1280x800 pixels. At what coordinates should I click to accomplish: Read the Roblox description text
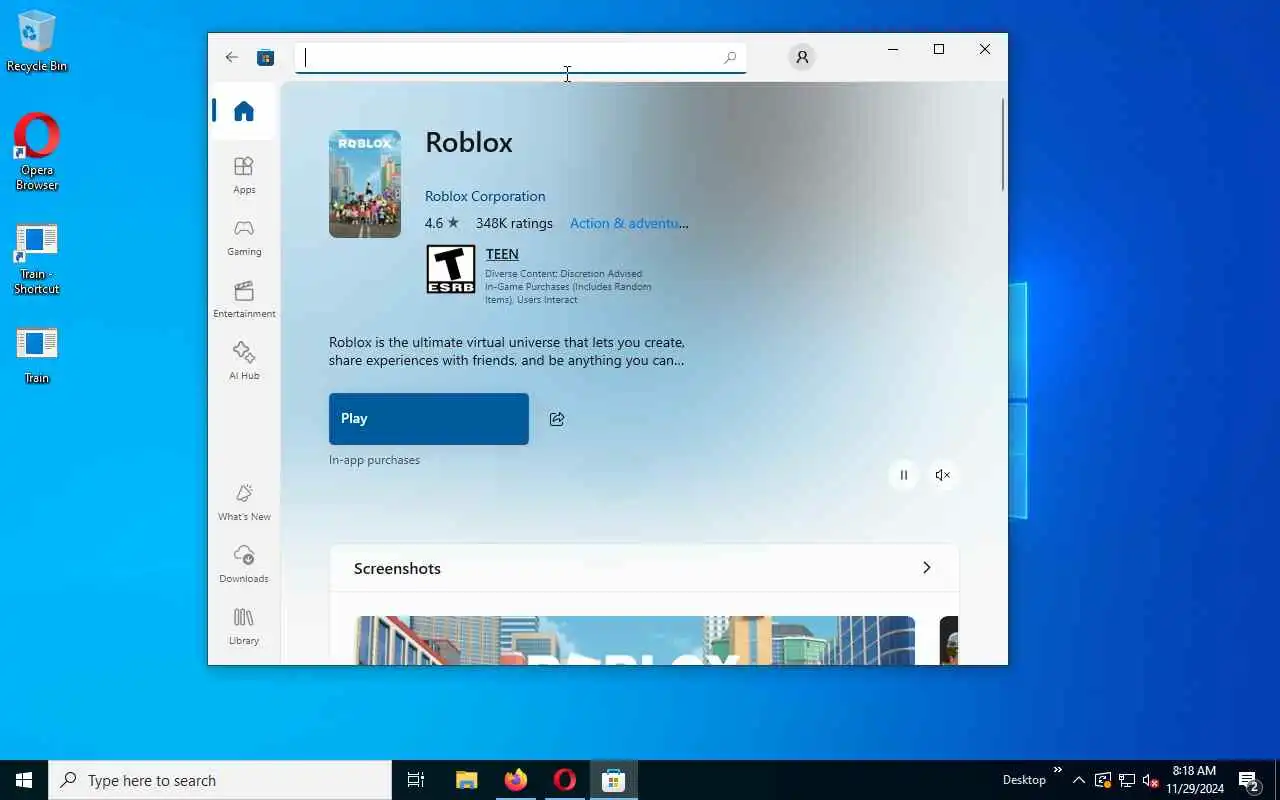pos(507,351)
